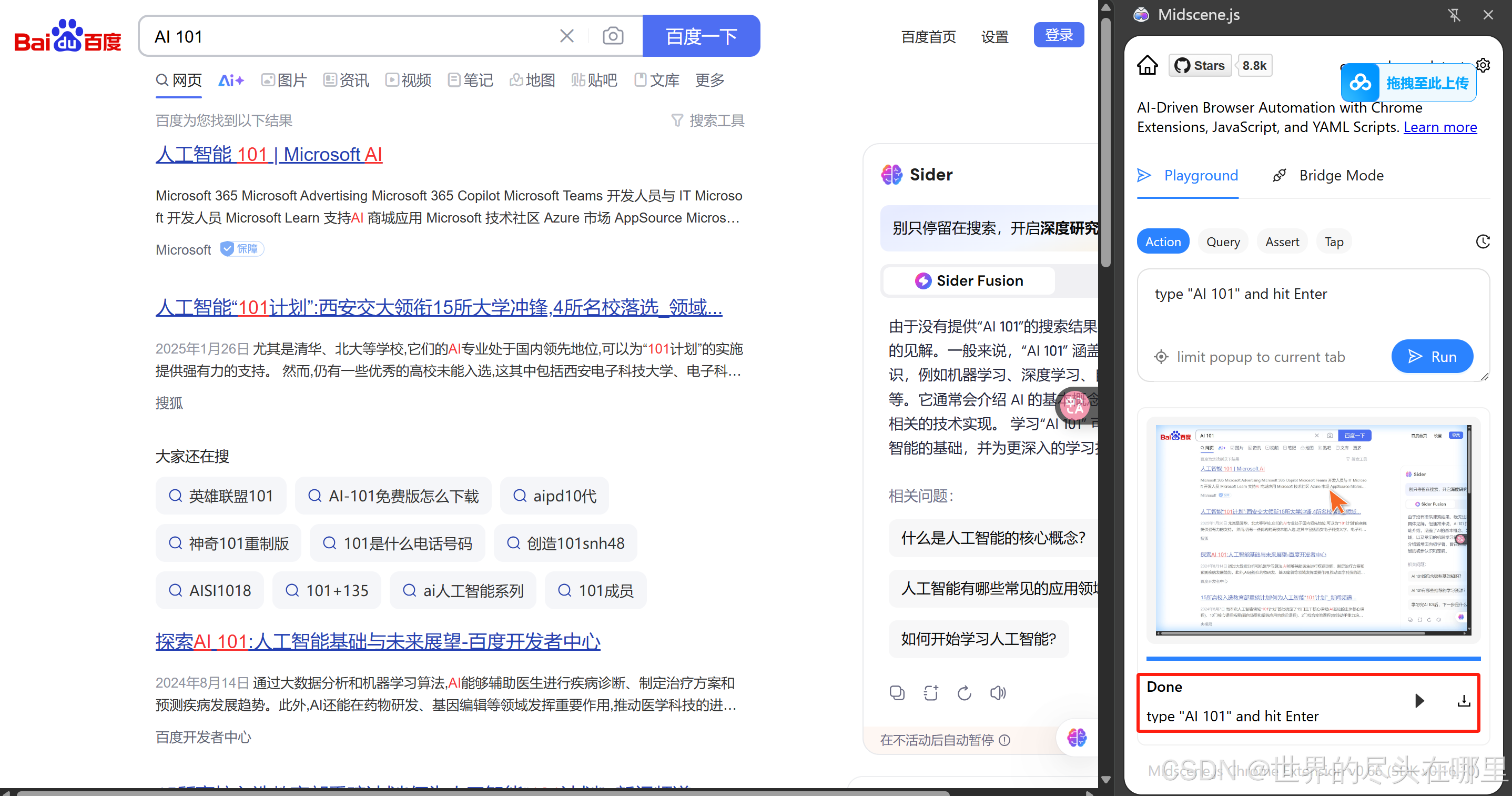Select the Assert mode option
Viewport: 1512px width, 796px height.
pos(1282,242)
